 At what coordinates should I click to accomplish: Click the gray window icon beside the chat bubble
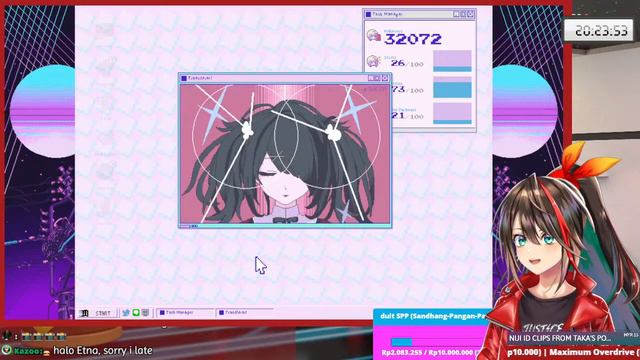coord(145,313)
